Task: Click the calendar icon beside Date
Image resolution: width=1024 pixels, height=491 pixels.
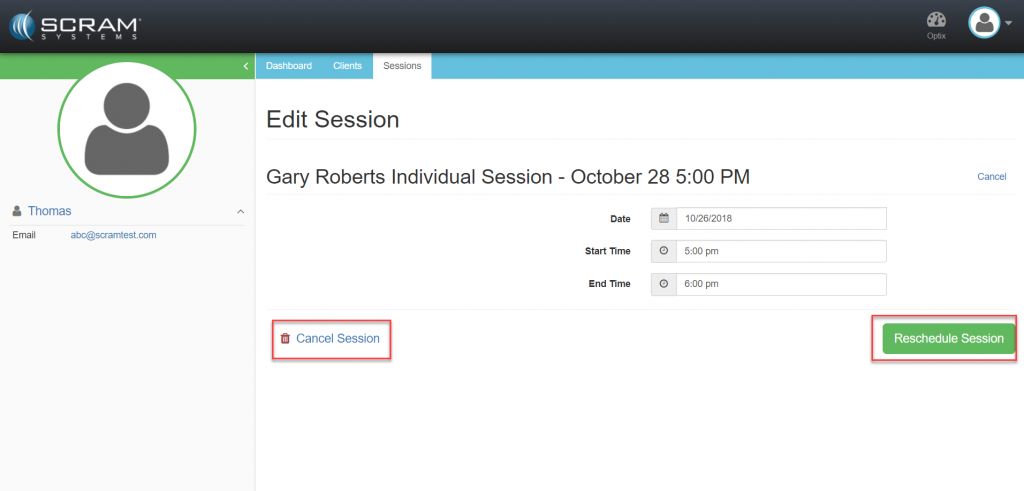Action: (663, 218)
